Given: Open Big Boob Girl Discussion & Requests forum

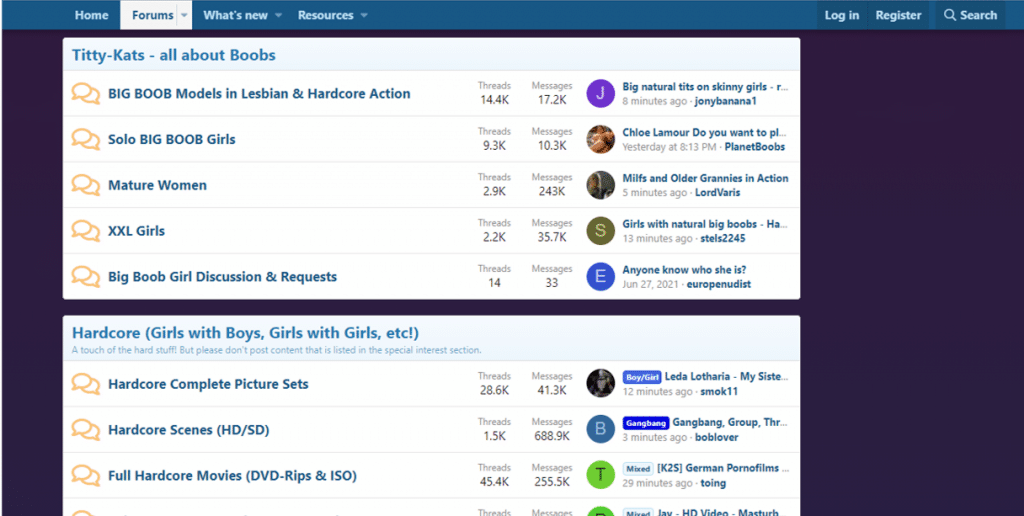Looking at the screenshot, I should coord(223,276).
